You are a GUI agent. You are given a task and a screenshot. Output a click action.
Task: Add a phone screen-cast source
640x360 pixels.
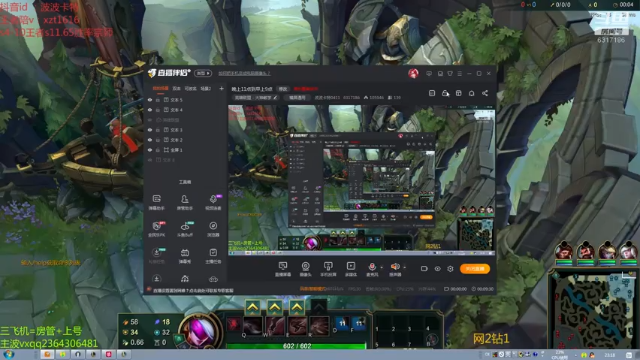[328, 269]
